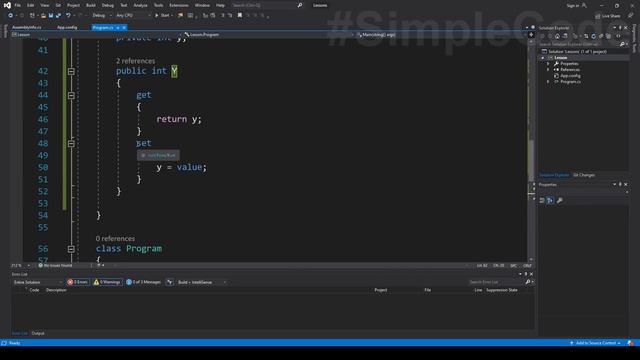The width and height of the screenshot is (640, 360).
Task: Click the Description column header
Action: (56, 290)
